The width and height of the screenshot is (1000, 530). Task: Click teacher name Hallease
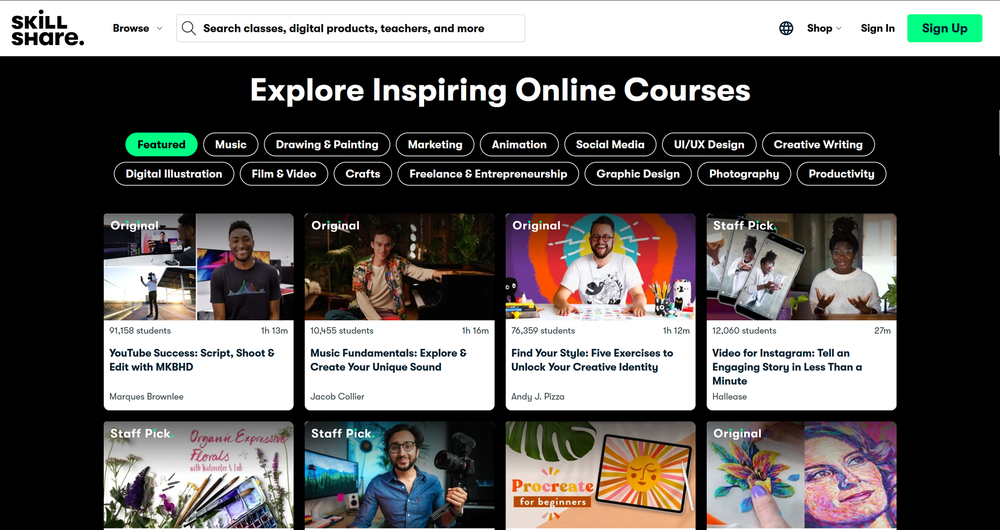729,397
